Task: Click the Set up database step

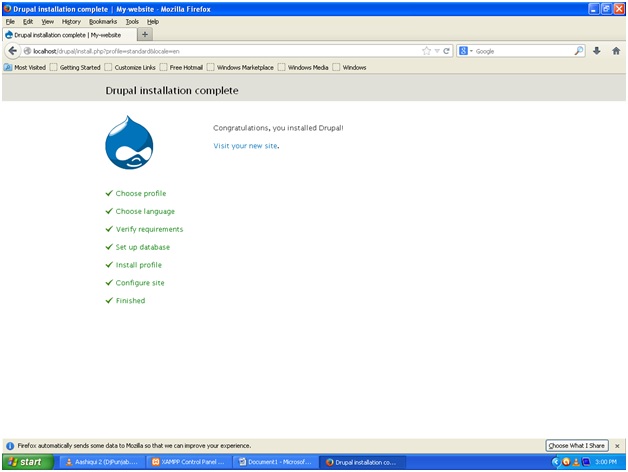Action: [x=143, y=247]
